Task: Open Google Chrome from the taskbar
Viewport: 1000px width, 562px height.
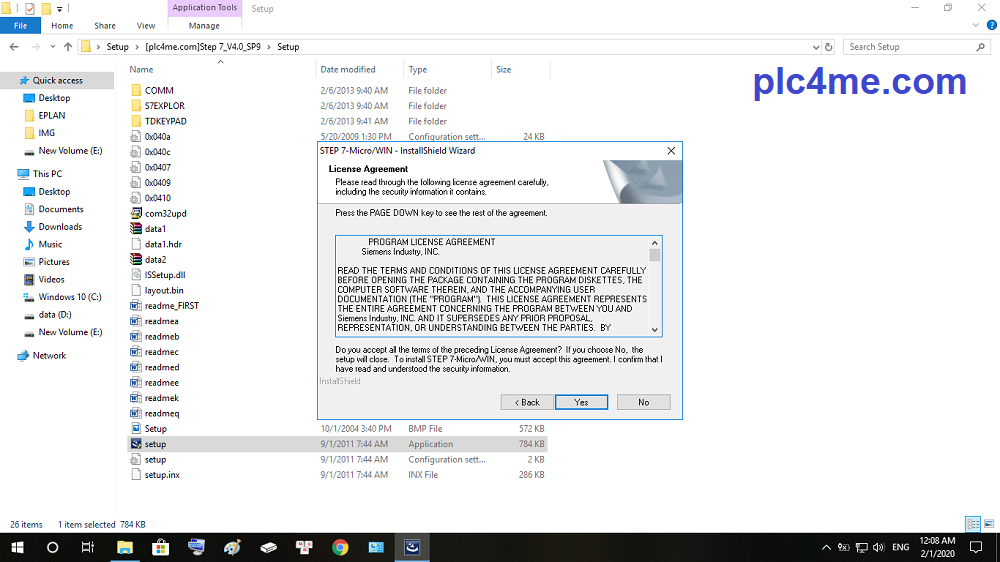Action: (340, 547)
